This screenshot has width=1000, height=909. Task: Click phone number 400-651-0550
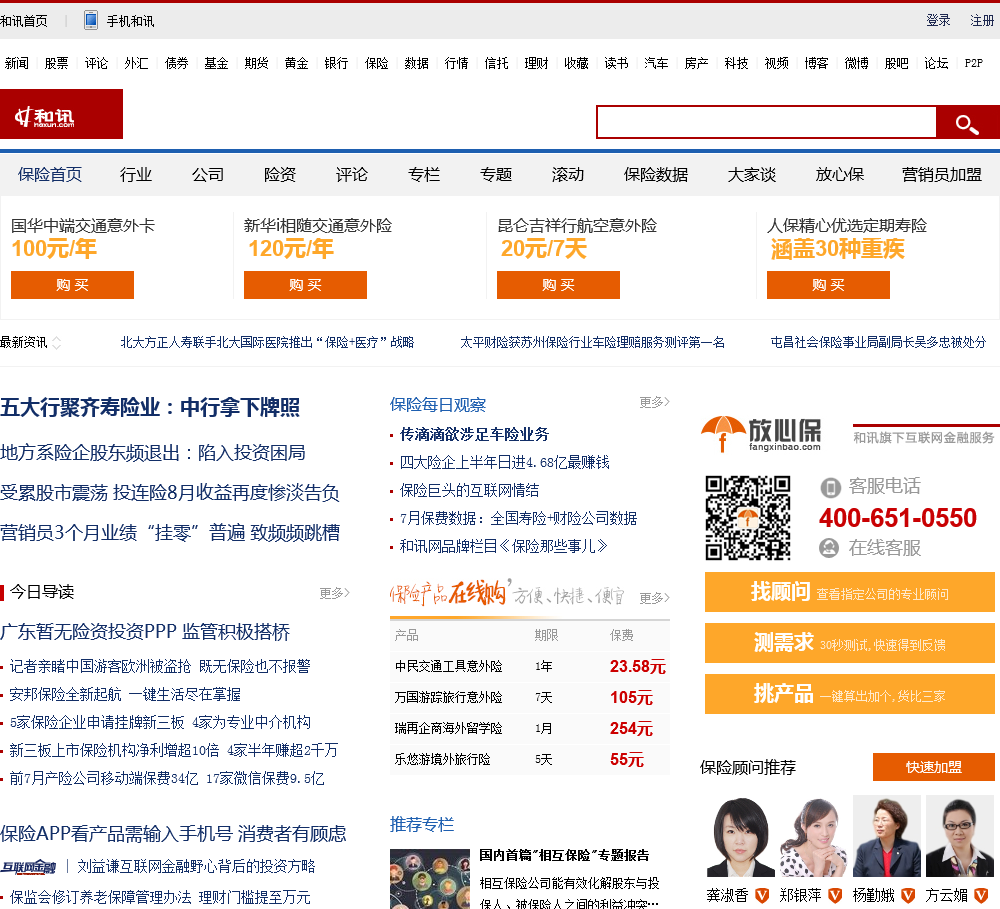[897, 518]
